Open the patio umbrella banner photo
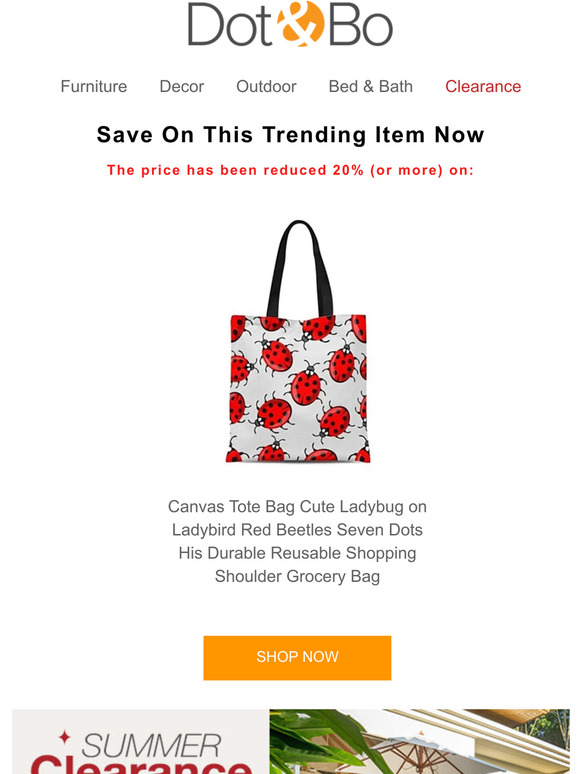580x774 pixels. coord(420,741)
